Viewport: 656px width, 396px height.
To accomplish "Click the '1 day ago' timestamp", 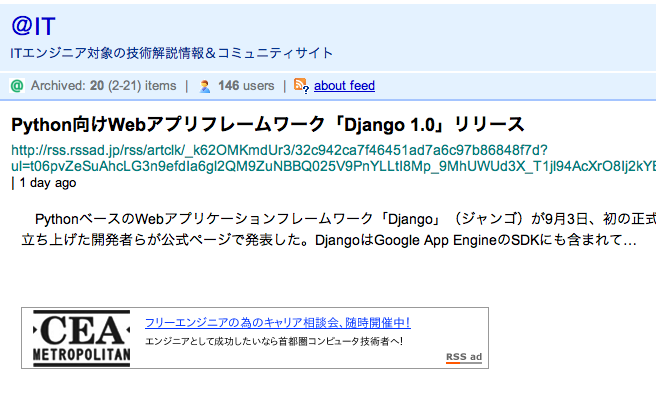I will (x=48, y=183).
